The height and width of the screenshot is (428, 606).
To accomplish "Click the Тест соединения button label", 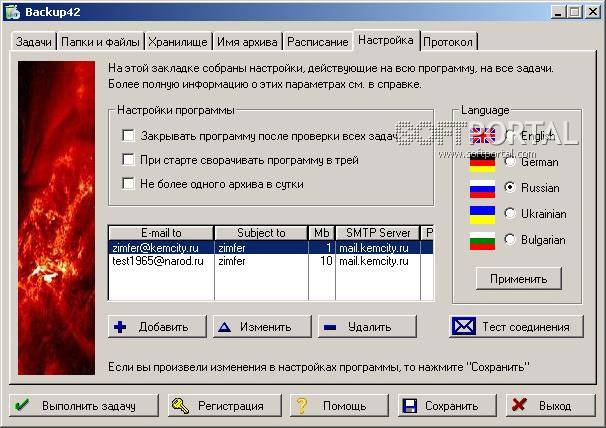I will pyautogui.click(x=526, y=327).
